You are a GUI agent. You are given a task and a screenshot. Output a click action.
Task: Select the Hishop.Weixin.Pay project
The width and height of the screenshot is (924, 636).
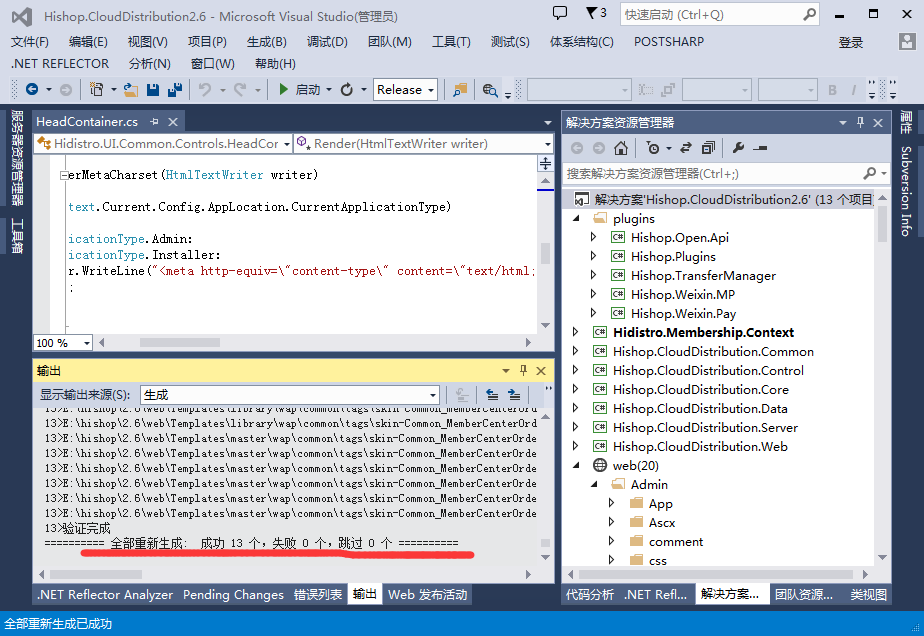(x=683, y=314)
